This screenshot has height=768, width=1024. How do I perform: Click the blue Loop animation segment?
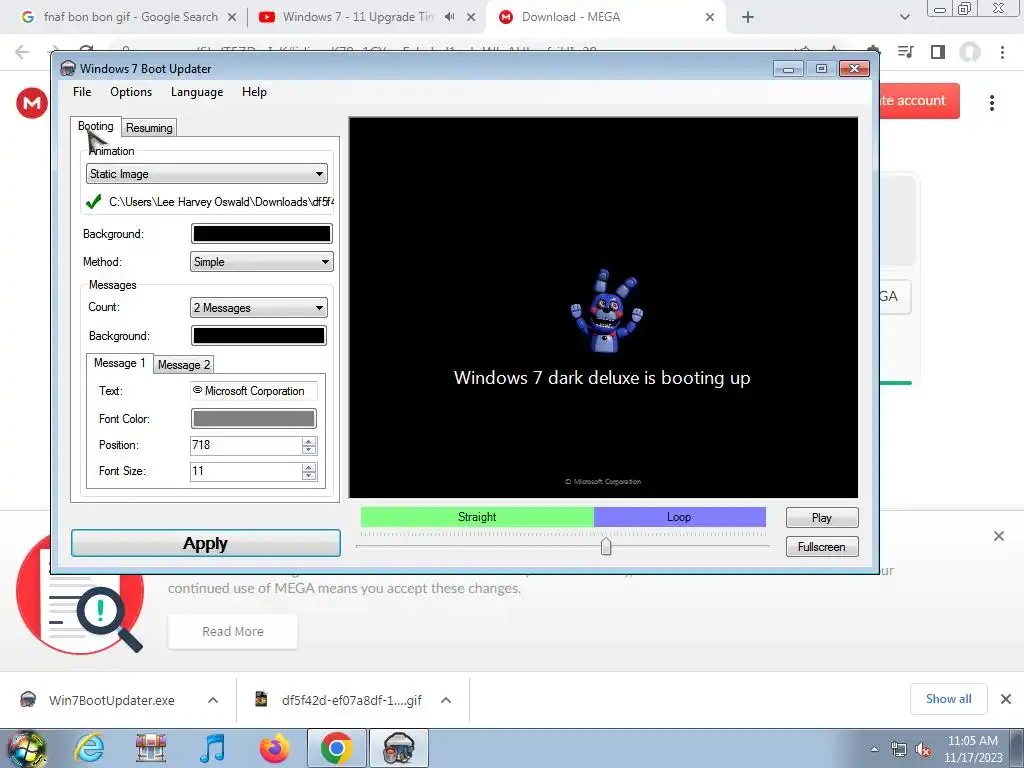coord(679,517)
